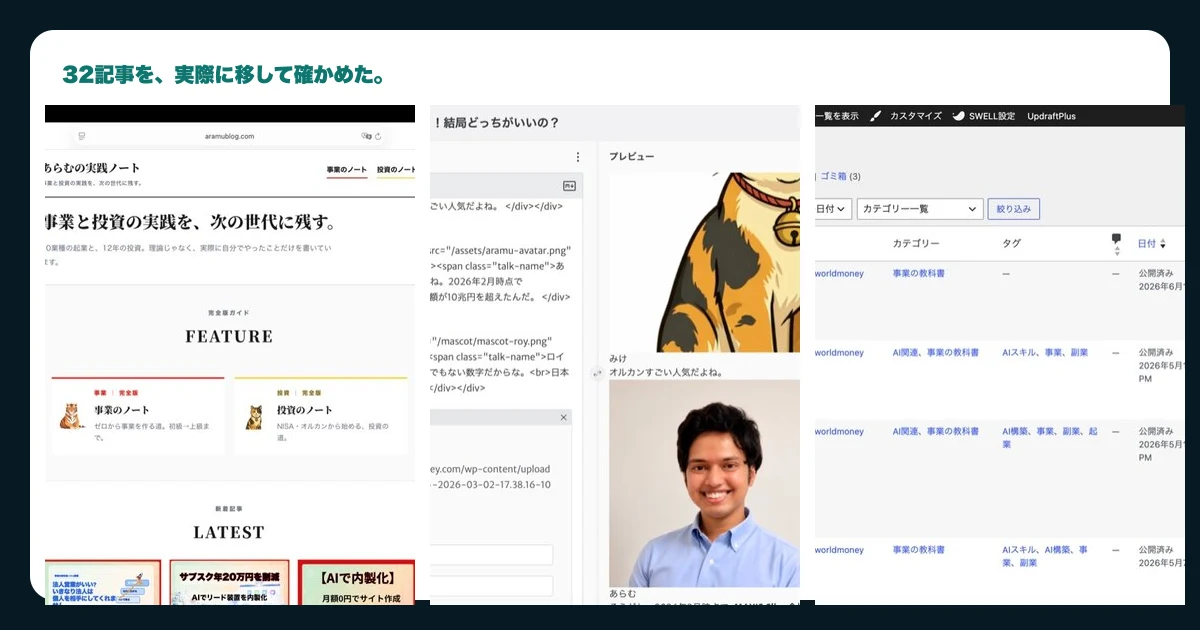
Task: Open カスタマイズ in the WordPress admin bar
Action: (x=915, y=116)
